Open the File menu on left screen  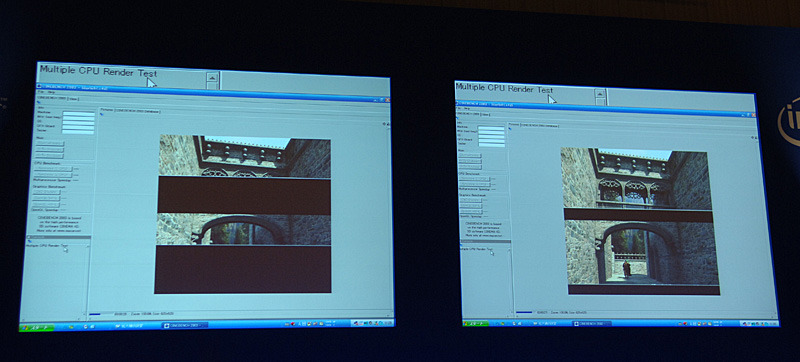click(41, 92)
